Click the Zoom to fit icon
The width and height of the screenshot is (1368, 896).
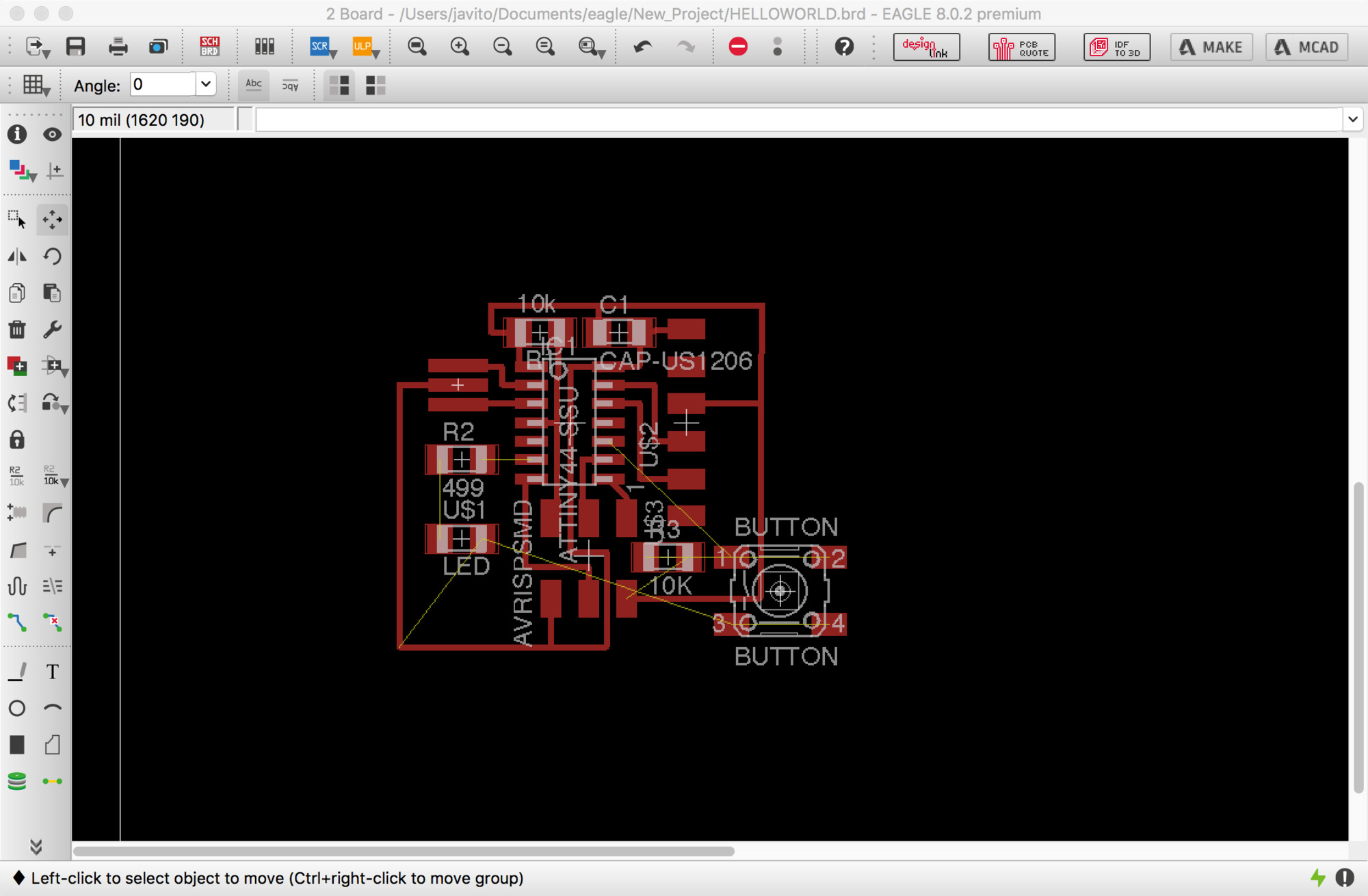[417, 47]
